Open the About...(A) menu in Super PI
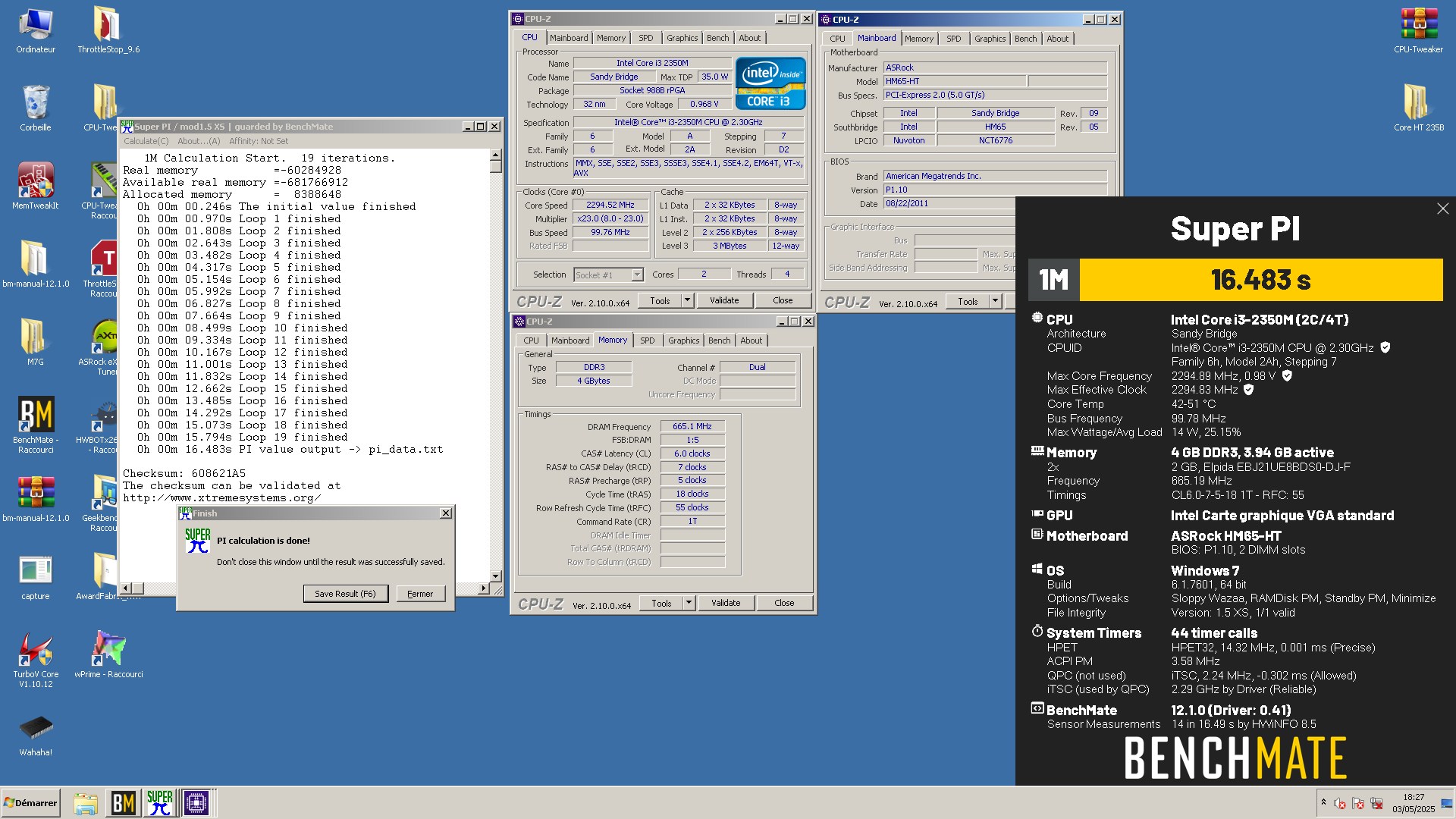 pos(199,141)
